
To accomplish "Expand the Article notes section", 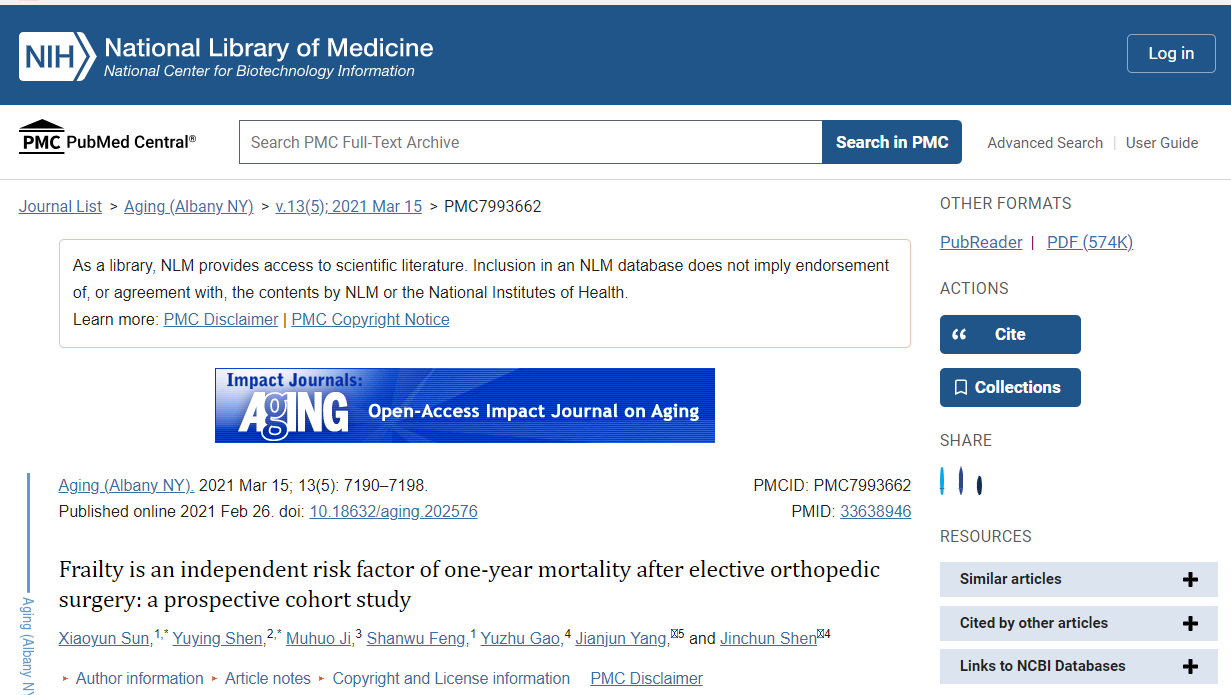I will [x=267, y=678].
